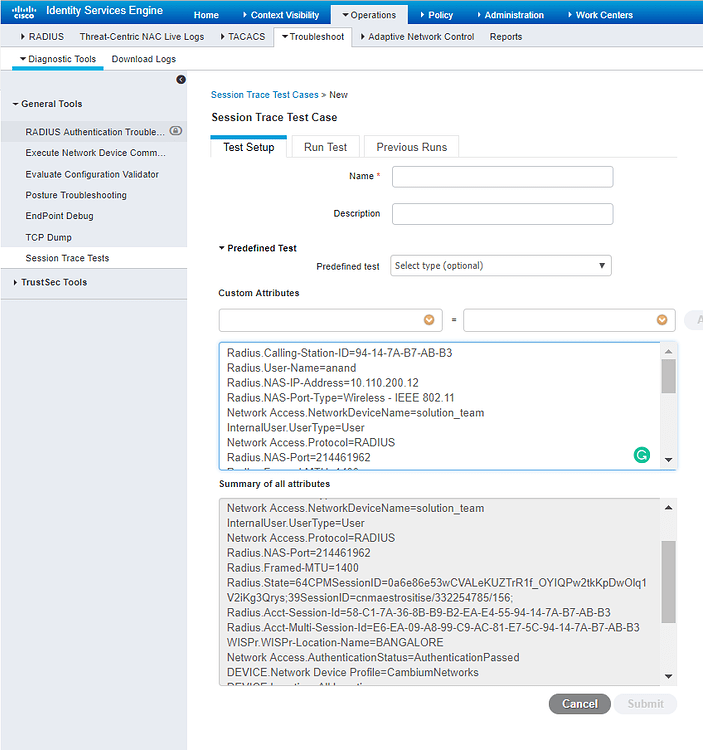Expand Adaptive Network Control

coord(417,36)
